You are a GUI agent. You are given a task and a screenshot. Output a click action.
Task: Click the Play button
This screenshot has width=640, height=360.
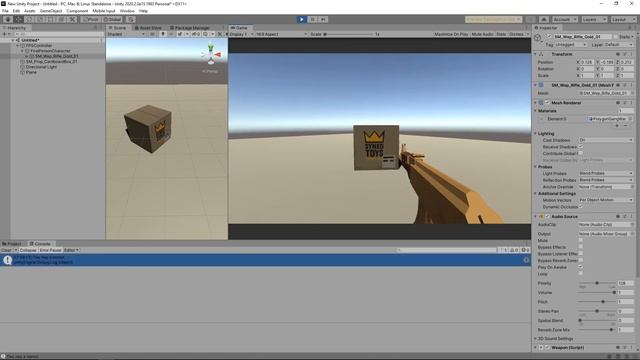(x=302, y=19)
